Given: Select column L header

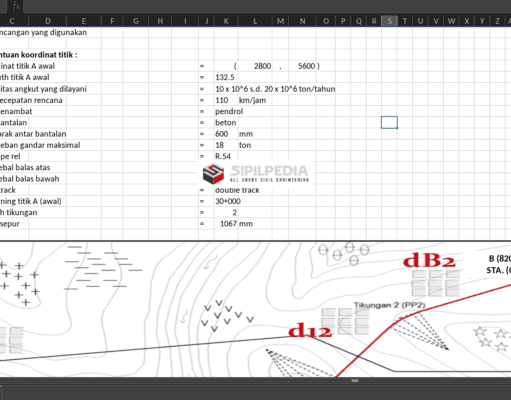Looking at the screenshot, I should [x=255, y=21].
